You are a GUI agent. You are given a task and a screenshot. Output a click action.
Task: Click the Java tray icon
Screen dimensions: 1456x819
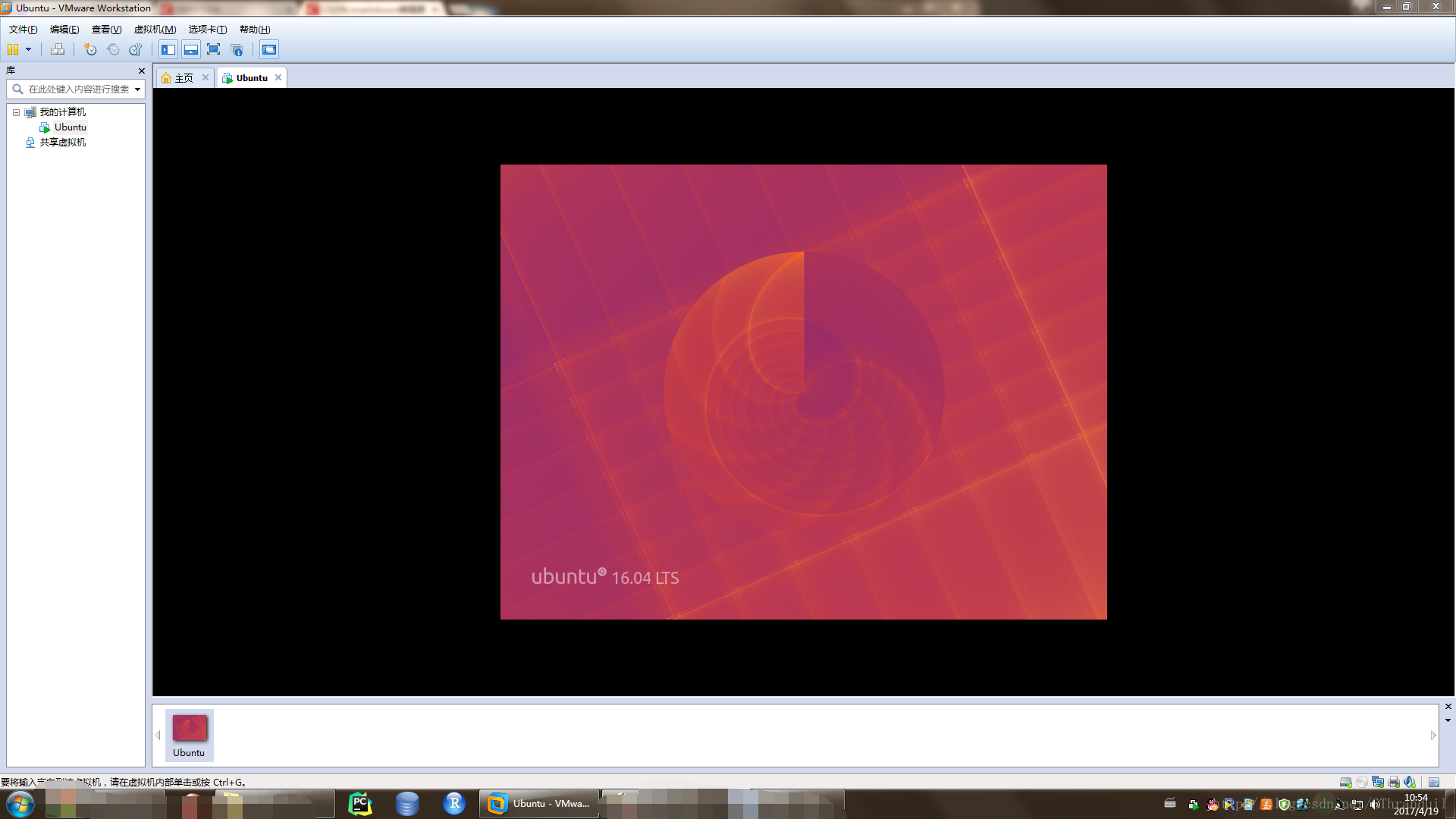tap(1266, 805)
